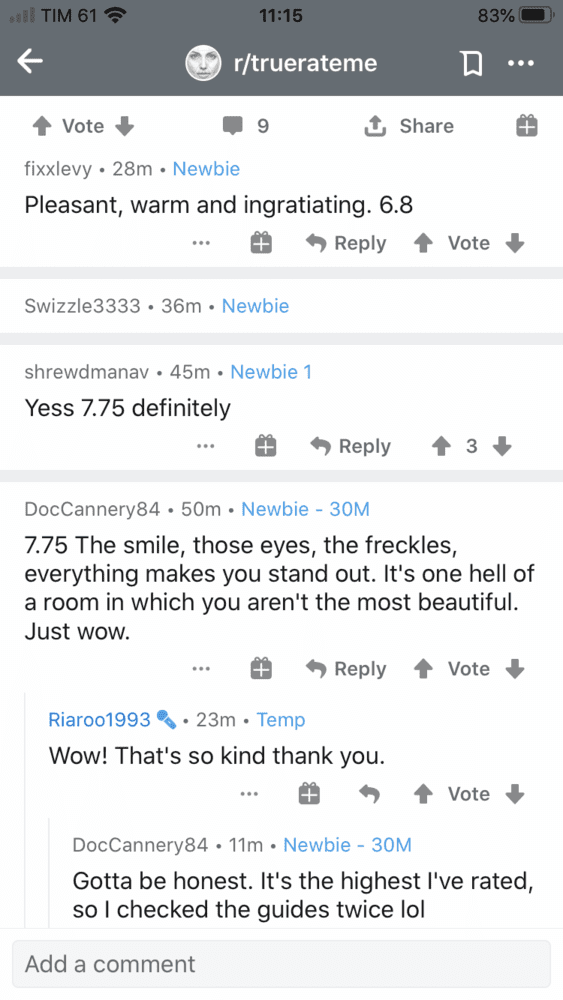Viewport: 563px width, 1000px height.
Task: Tap reply arrow on Riaroo1993's comment
Action: point(369,794)
